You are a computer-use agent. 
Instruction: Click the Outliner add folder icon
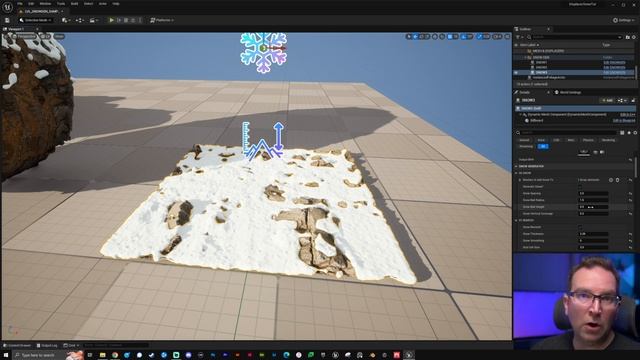pos(628,37)
